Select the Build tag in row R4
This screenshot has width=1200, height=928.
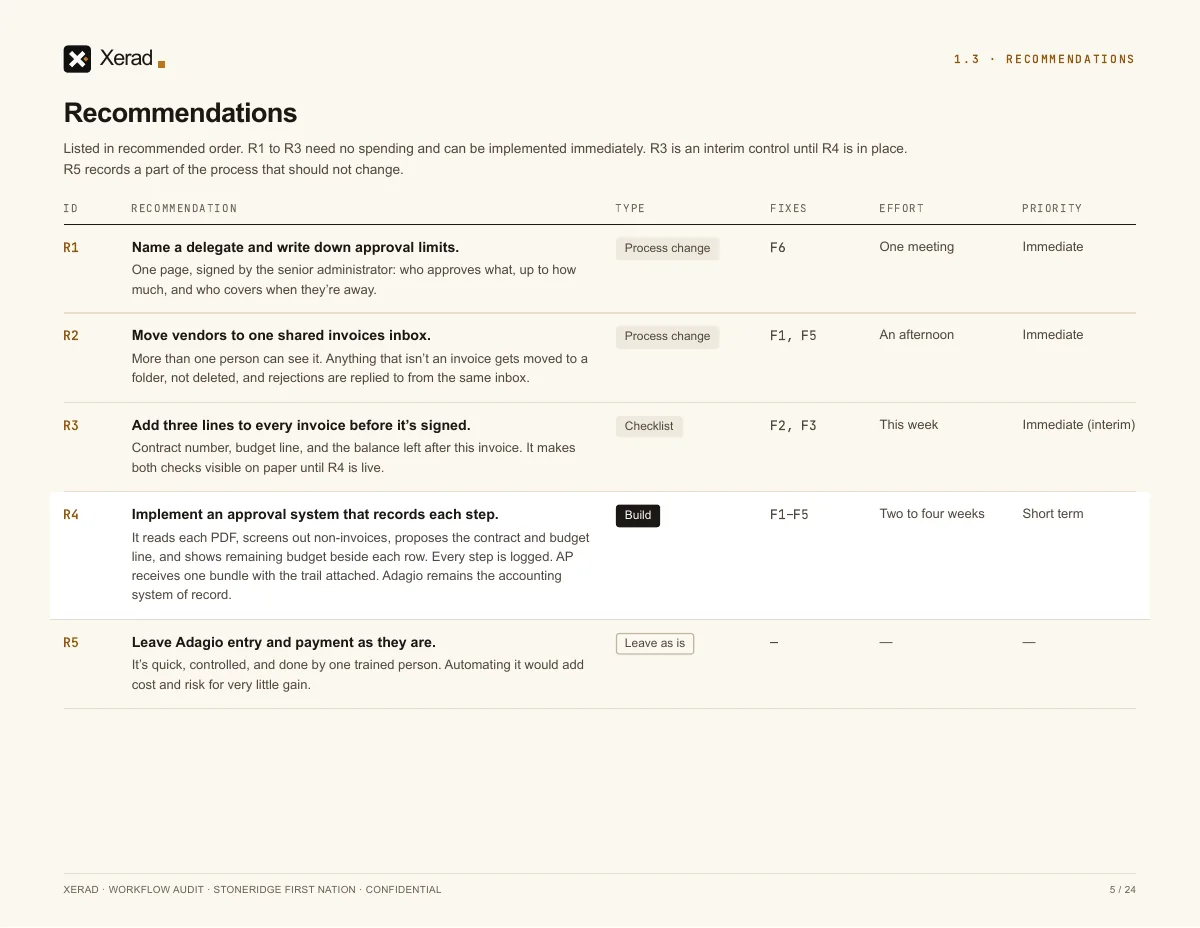[x=638, y=516]
